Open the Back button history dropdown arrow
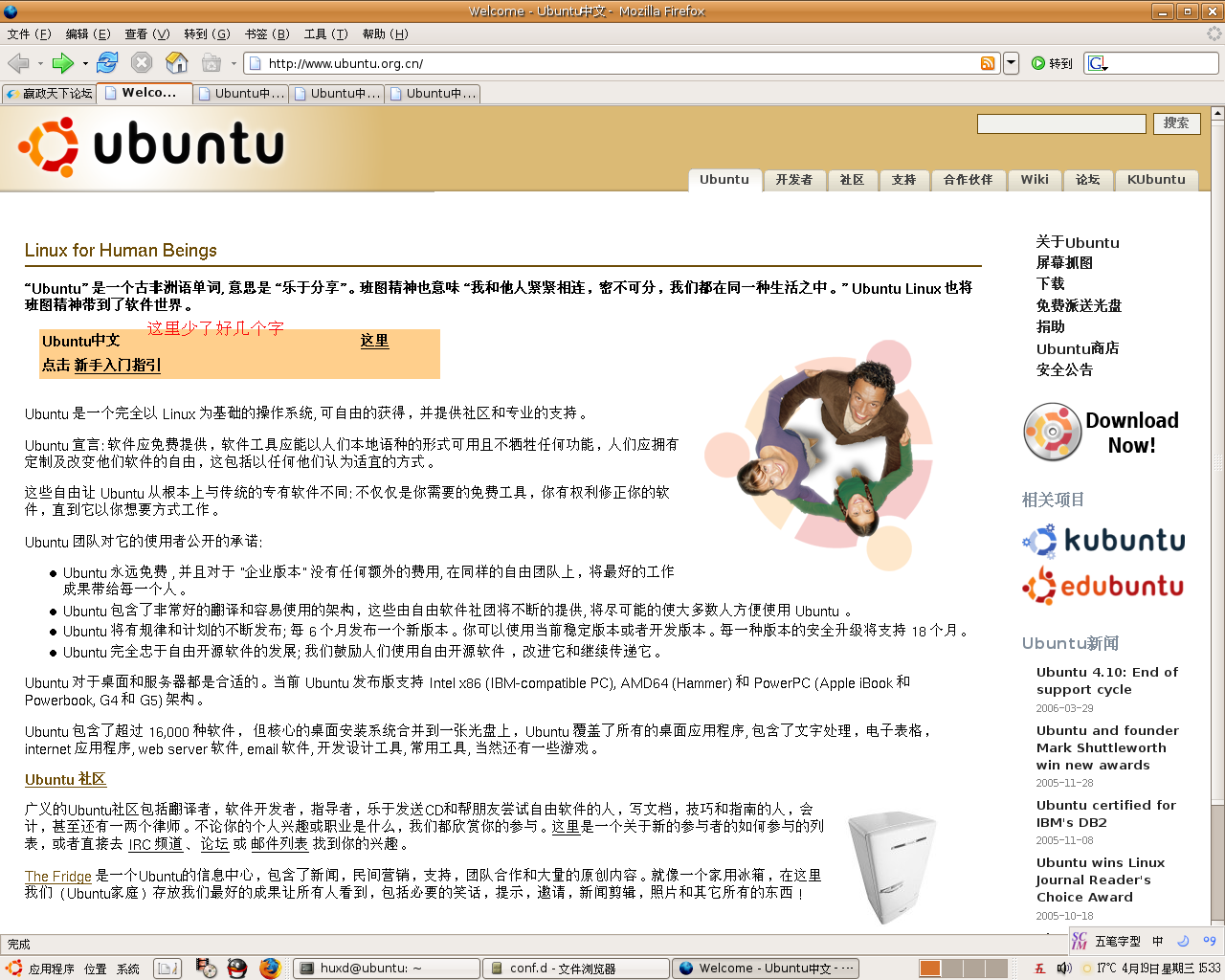The image size is (1225, 980). click(40, 64)
